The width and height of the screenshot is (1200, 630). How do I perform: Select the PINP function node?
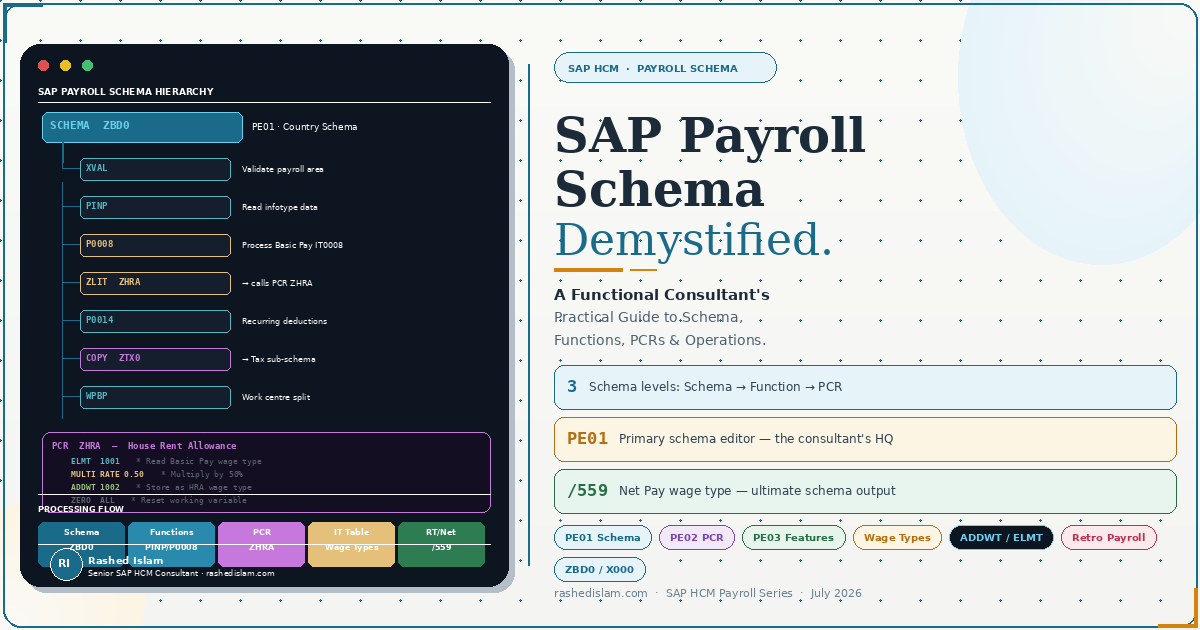pyautogui.click(x=155, y=207)
